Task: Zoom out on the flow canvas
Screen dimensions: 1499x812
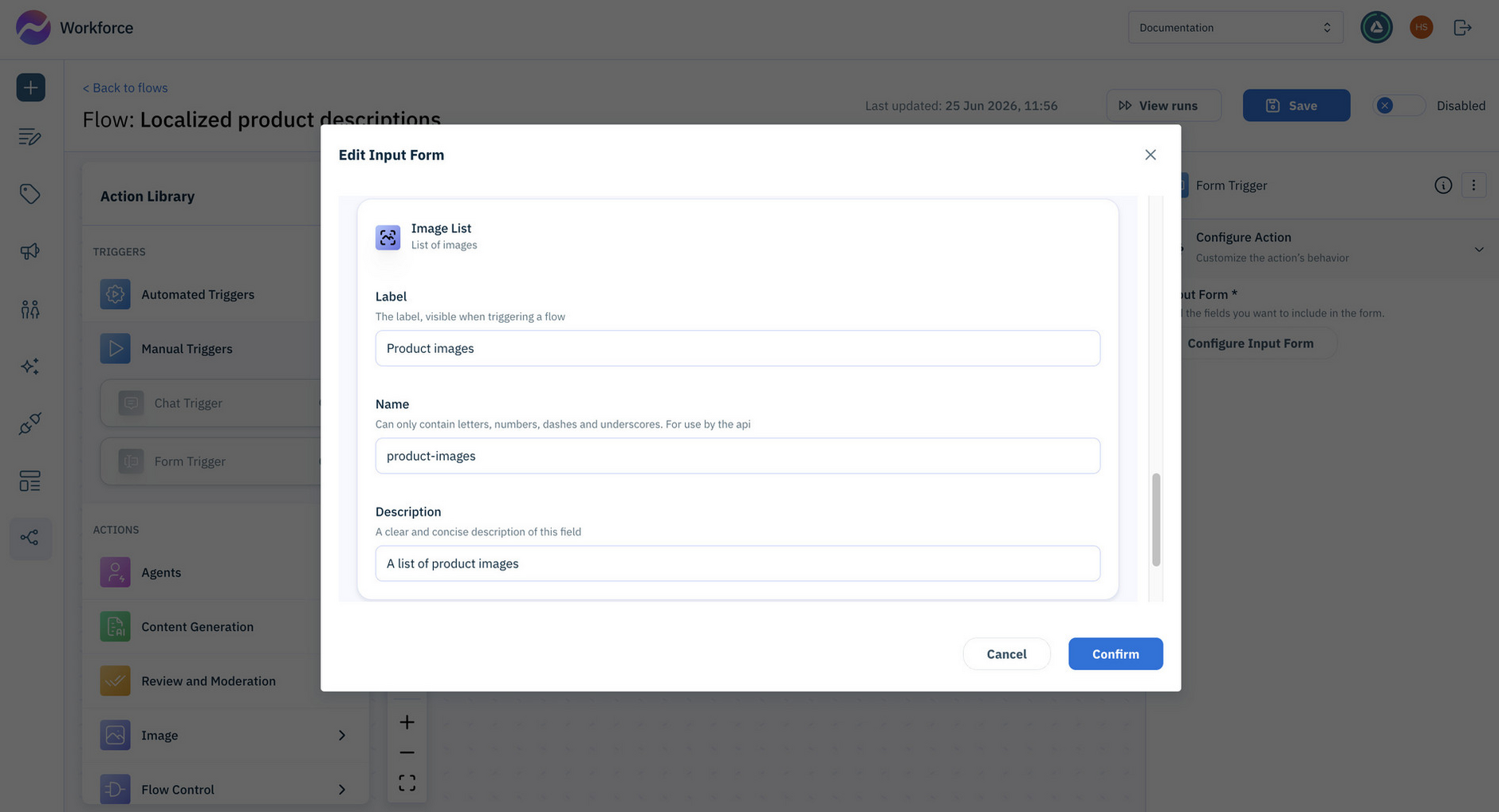Action: [407, 753]
